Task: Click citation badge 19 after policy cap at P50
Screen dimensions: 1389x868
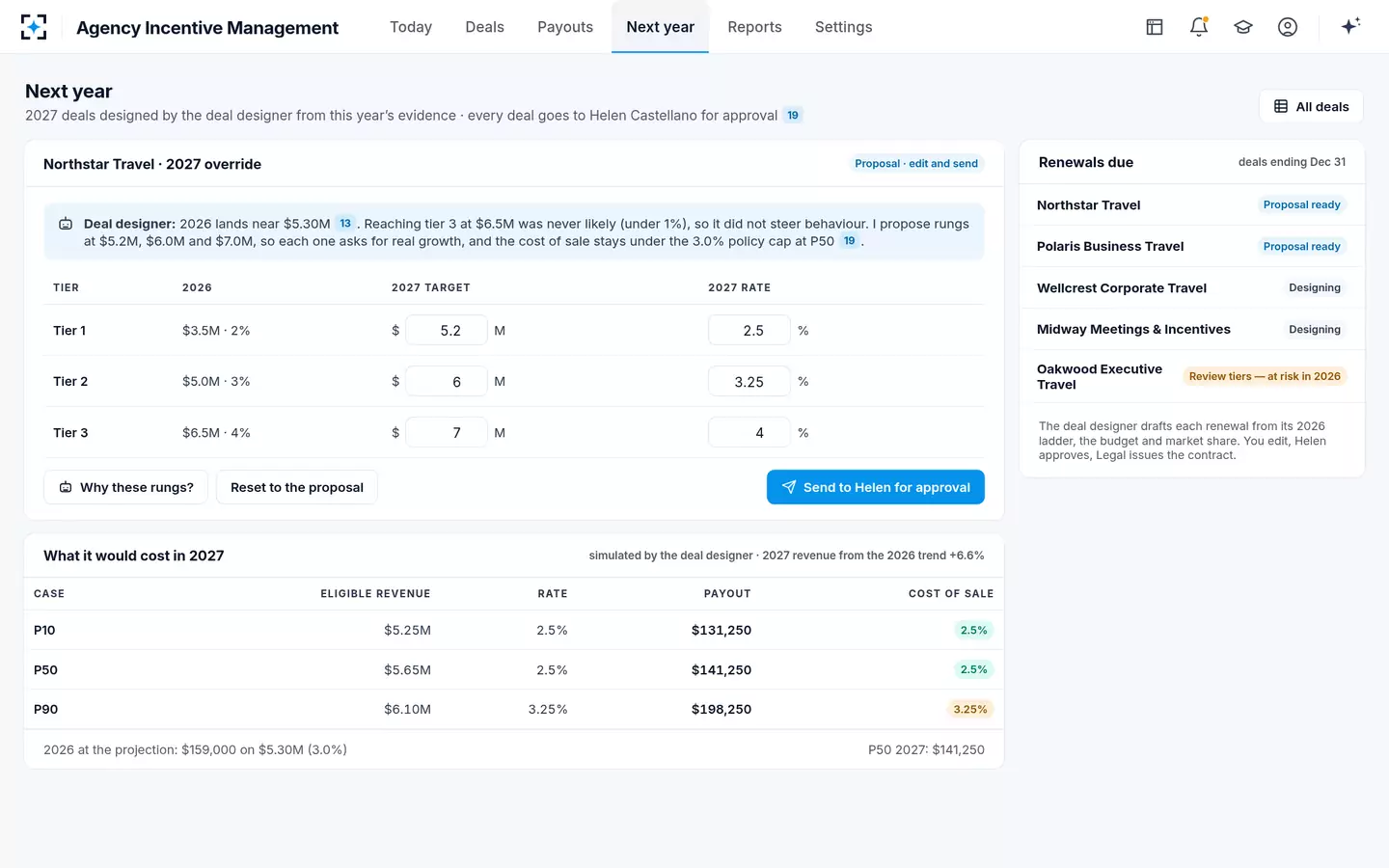Action: click(849, 241)
